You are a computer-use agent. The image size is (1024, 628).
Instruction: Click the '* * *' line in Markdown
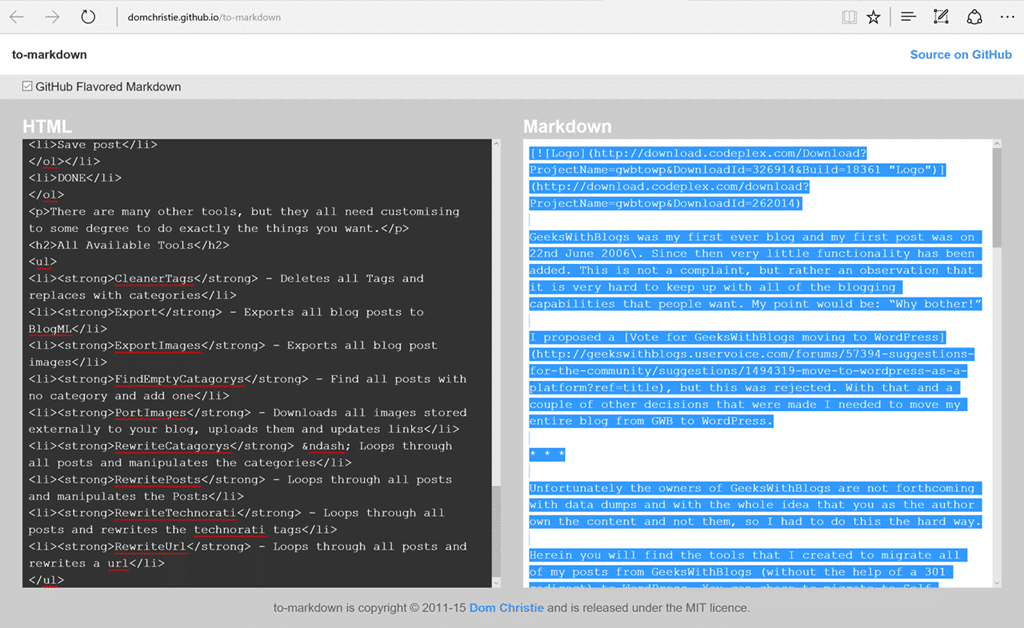(547, 454)
